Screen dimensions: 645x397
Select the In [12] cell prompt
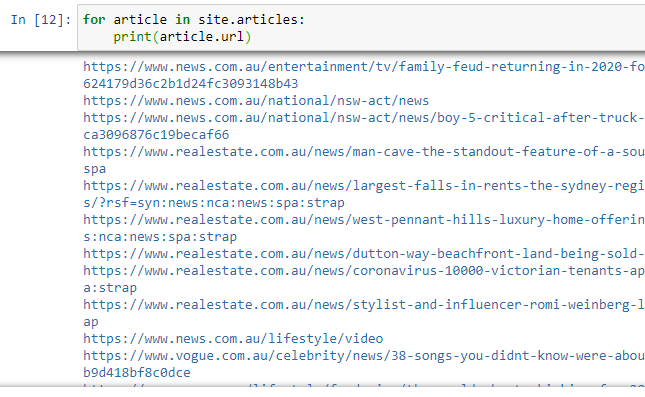coord(41,20)
